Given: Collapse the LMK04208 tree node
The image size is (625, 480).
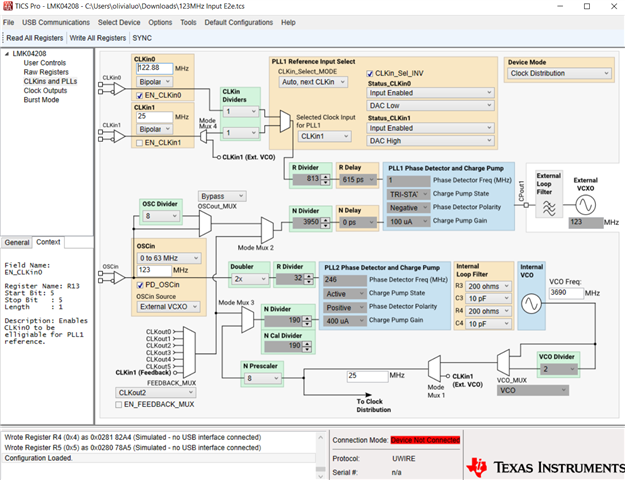Looking at the screenshot, I should [x=7, y=54].
